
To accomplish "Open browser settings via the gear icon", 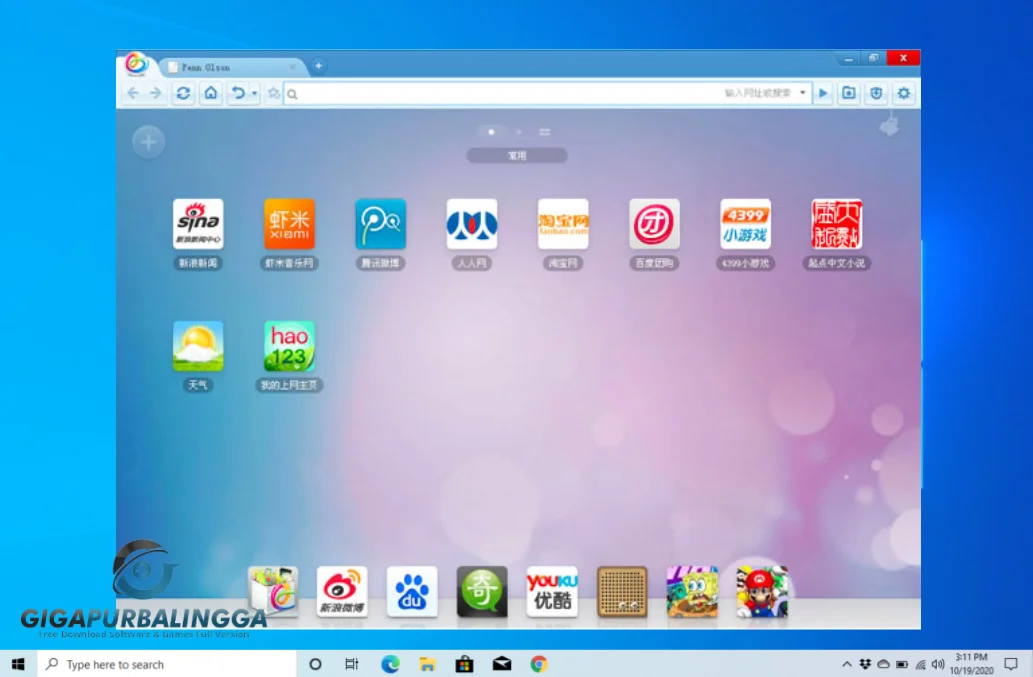I will tap(902, 93).
